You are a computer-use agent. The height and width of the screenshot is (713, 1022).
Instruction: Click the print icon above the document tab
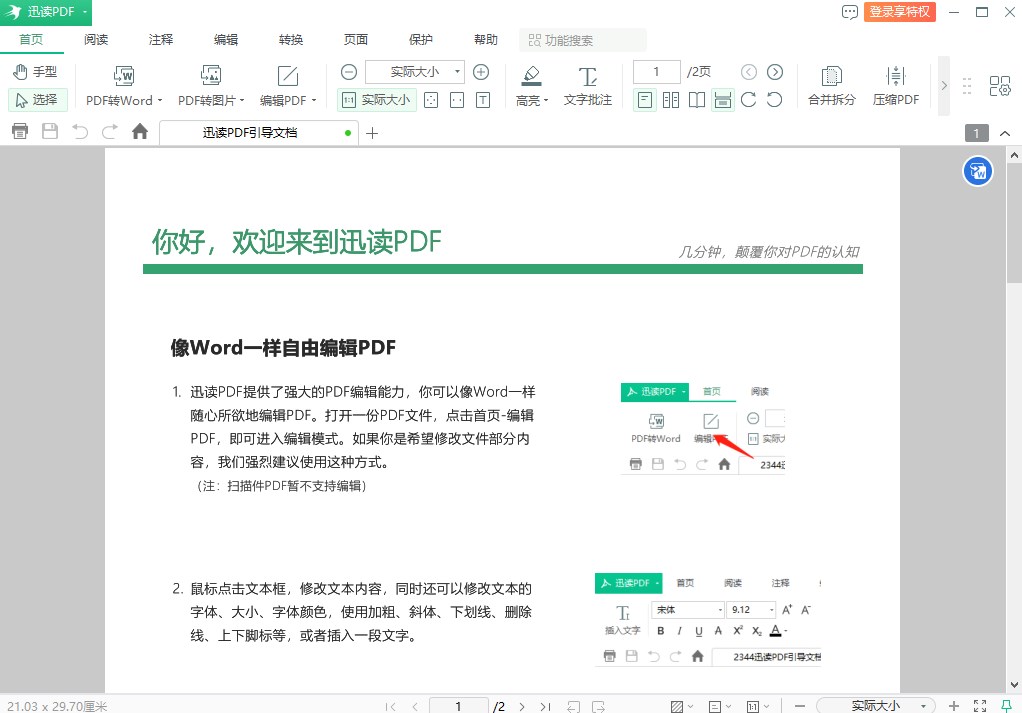(x=19, y=131)
